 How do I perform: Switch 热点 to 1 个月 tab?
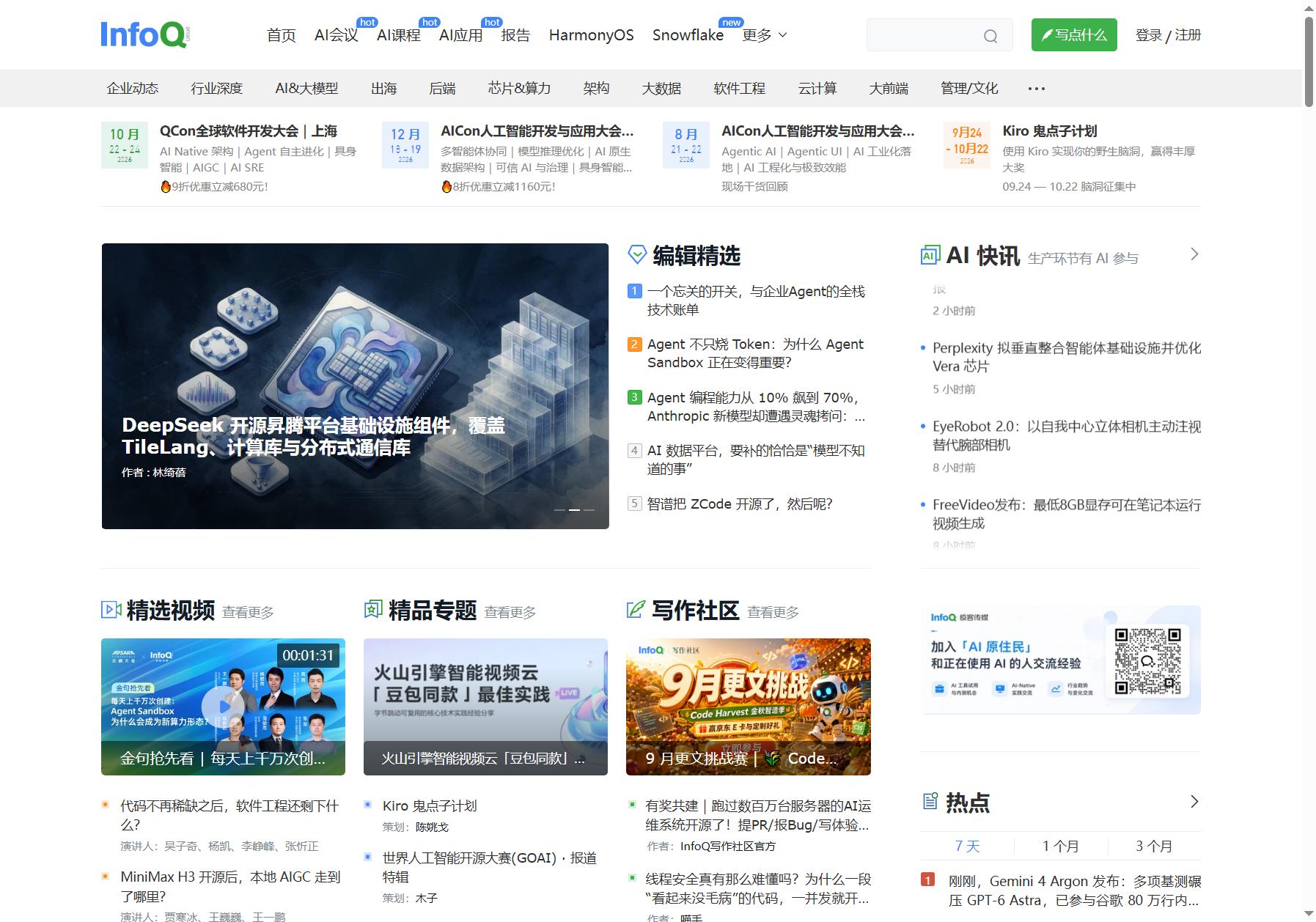click(1060, 846)
